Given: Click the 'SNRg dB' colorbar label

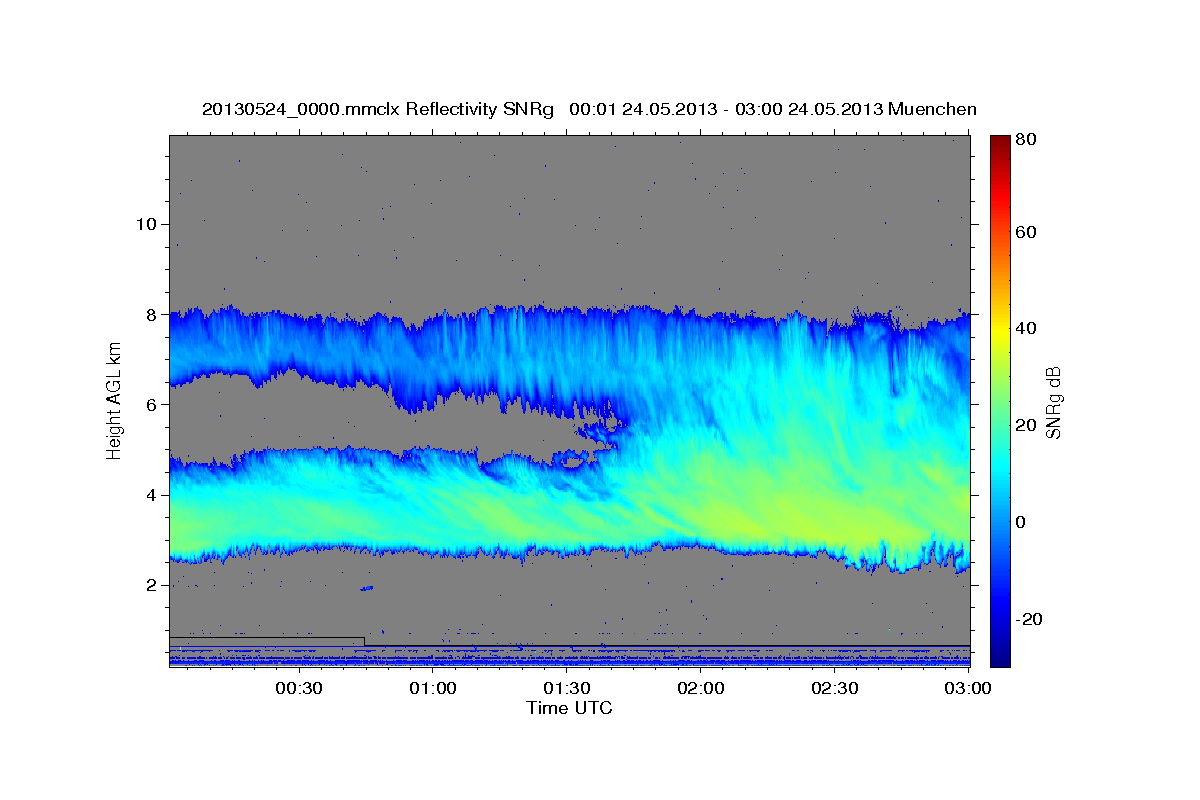Looking at the screenshot, I should 1052,402.
